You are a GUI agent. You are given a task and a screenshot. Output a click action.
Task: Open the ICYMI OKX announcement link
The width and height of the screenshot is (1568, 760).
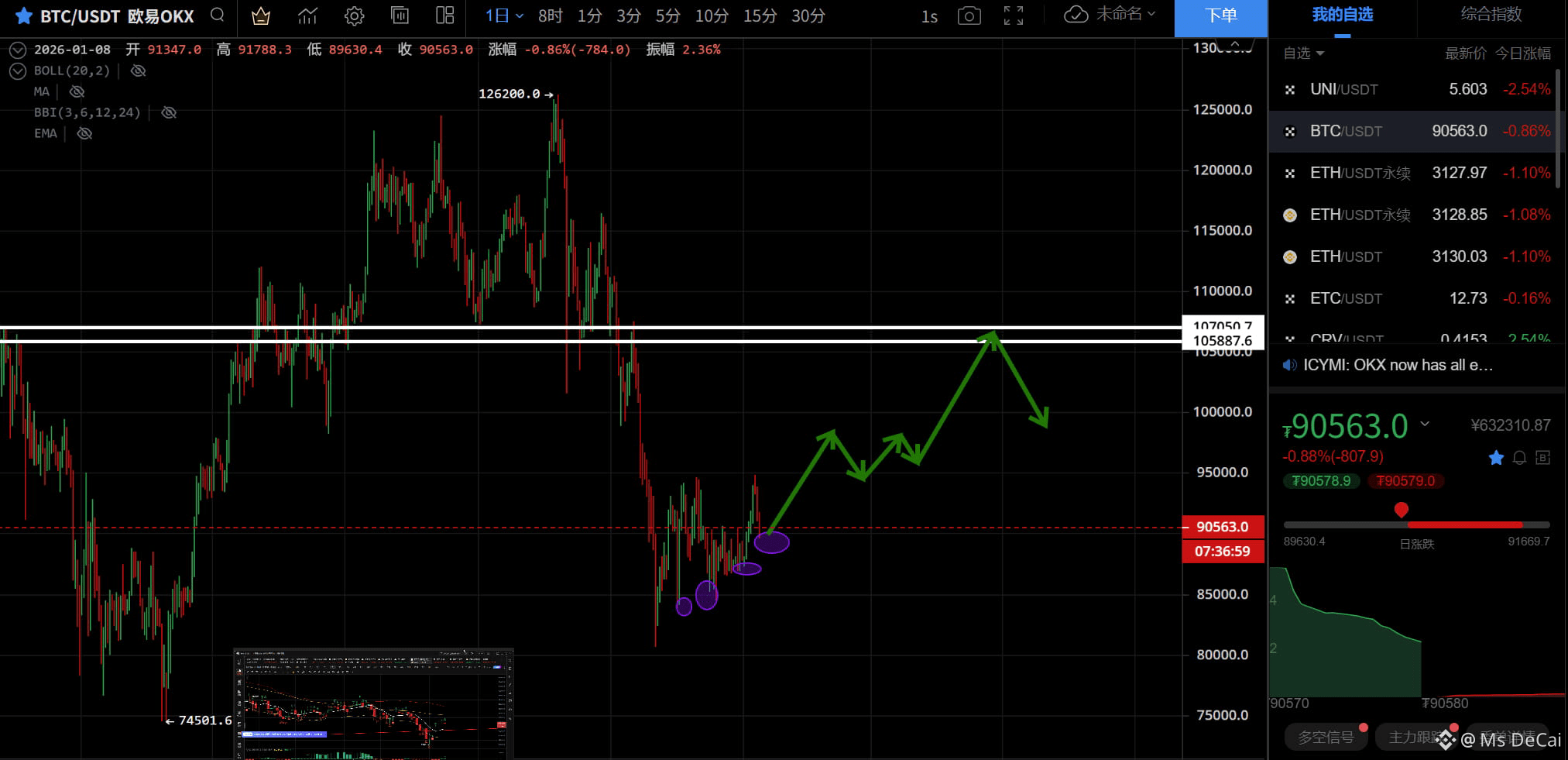pyautogui.click(x=1398, y=365)
